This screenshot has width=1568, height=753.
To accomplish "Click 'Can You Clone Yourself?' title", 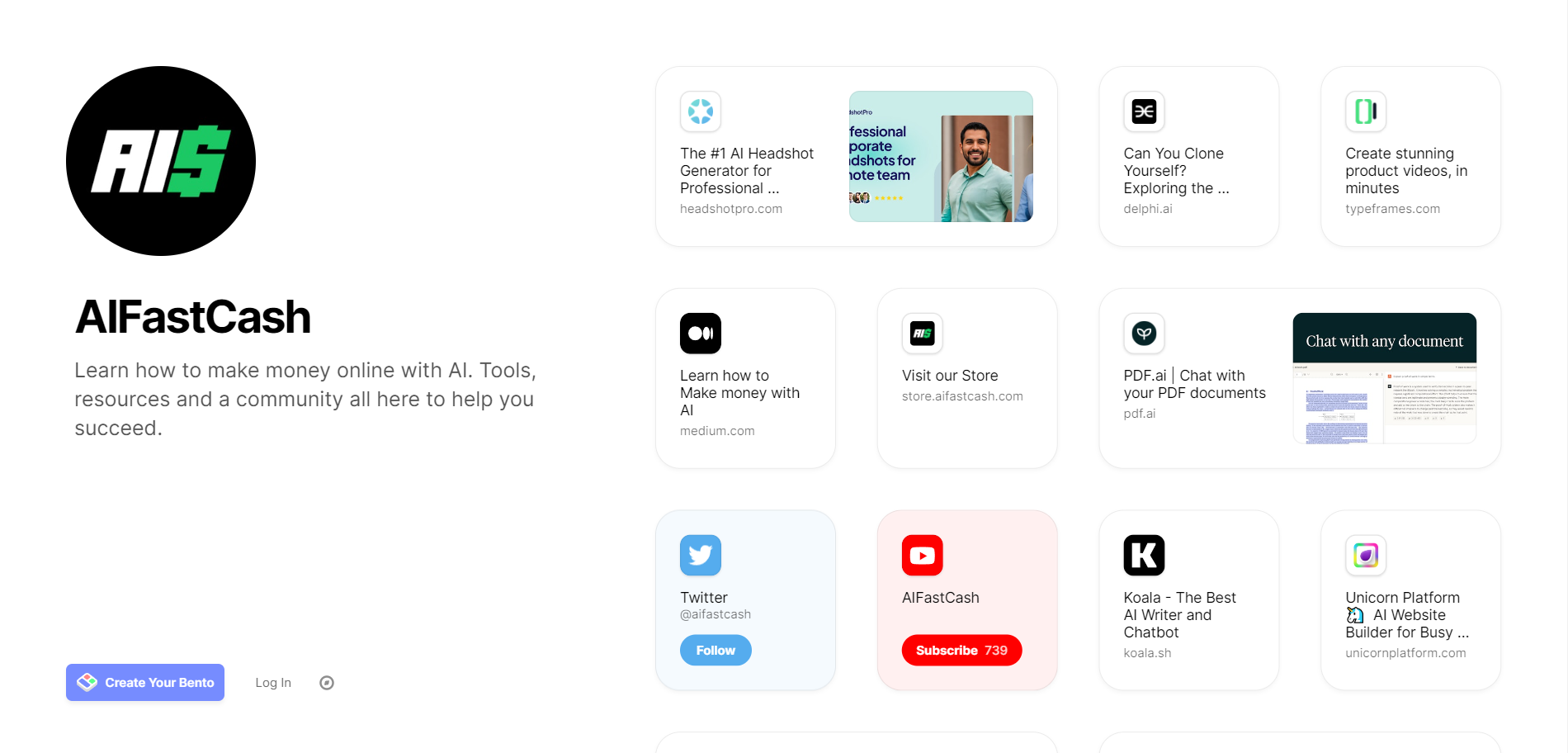I will pyautogui.click(x=1176, y=171).
